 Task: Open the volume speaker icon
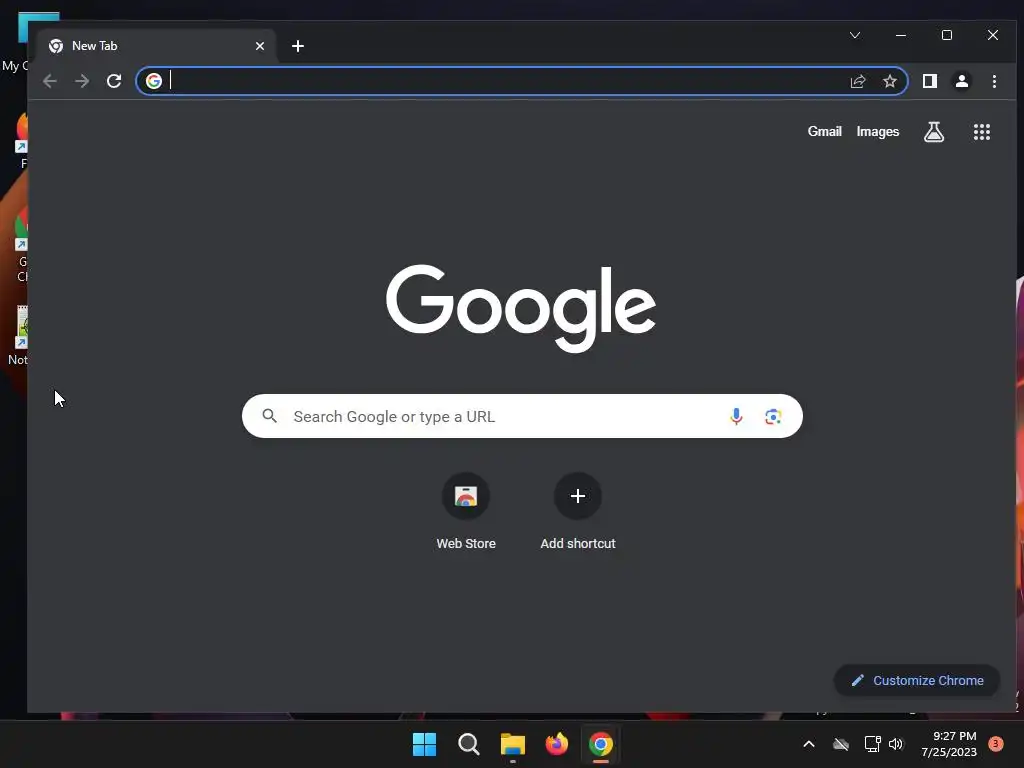(x=896, y=744)
